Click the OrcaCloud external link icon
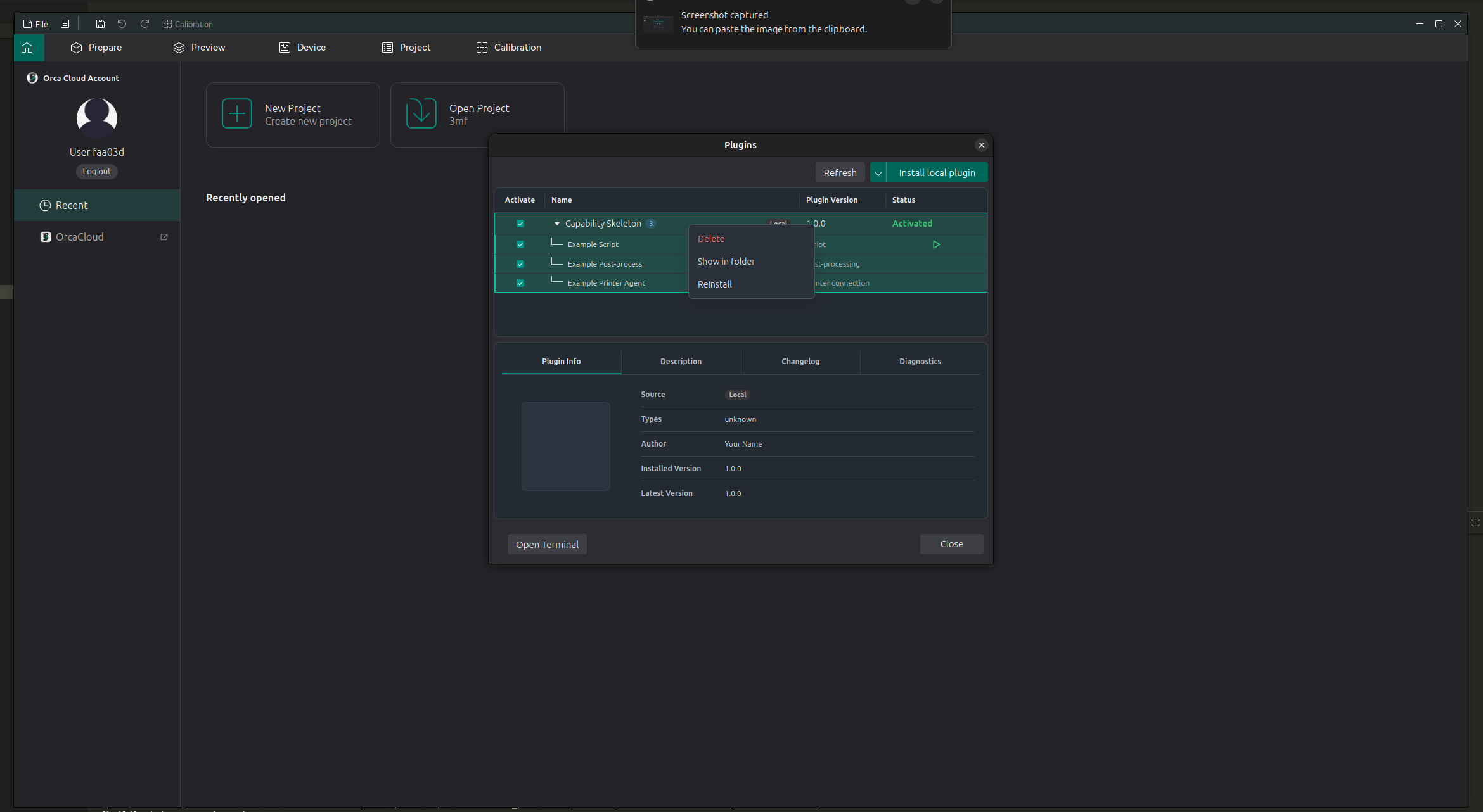 click(x=164, y=237)
